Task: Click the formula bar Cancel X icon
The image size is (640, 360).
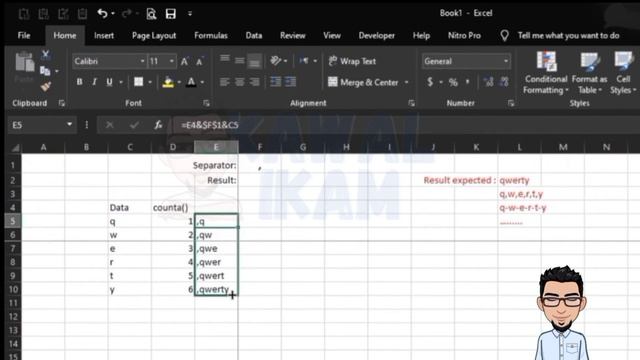Action: (x=109, y=125)
